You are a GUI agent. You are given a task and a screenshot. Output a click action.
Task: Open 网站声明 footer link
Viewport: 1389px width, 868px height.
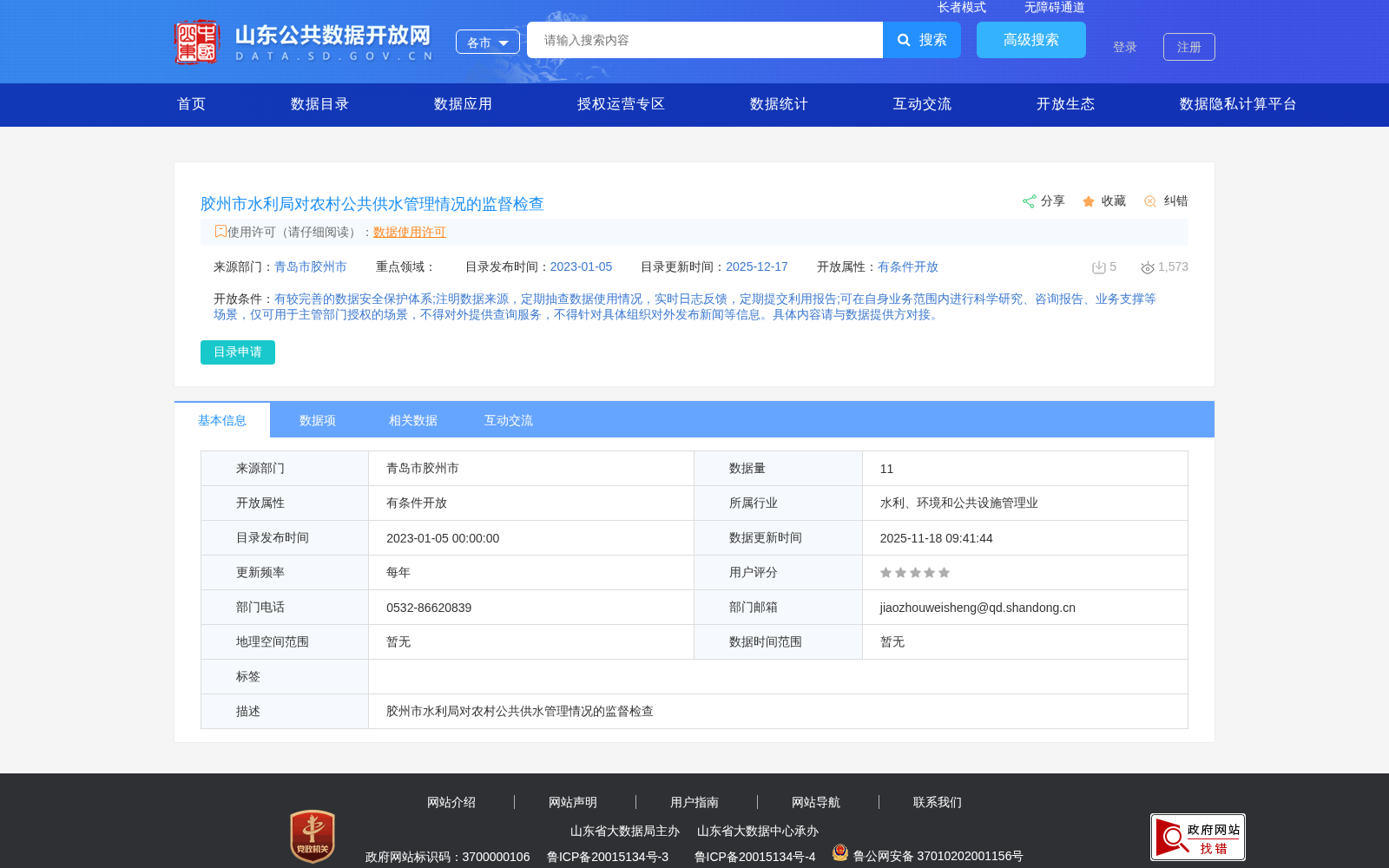pos(573,803)
